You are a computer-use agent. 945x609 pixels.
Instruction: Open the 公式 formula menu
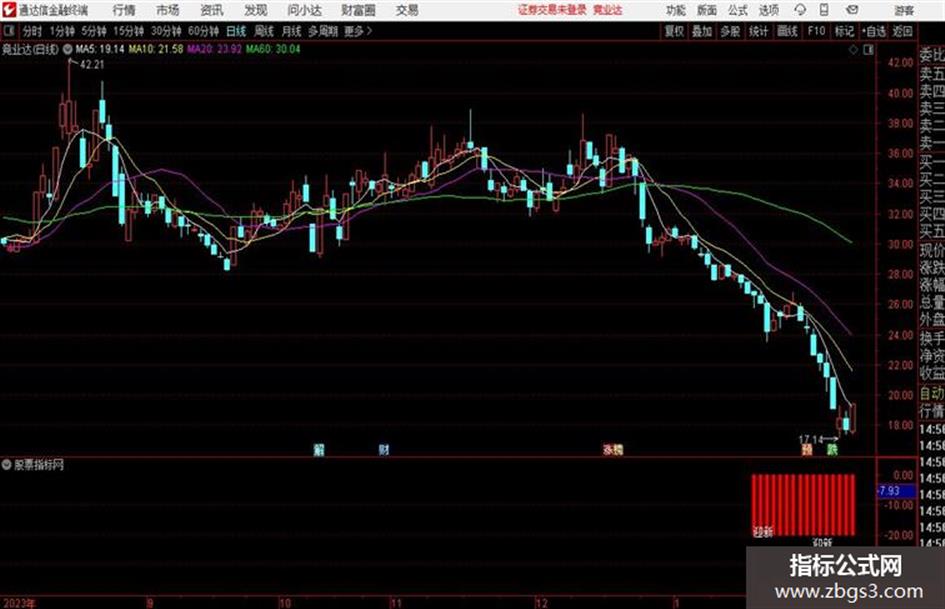[738, 10]
